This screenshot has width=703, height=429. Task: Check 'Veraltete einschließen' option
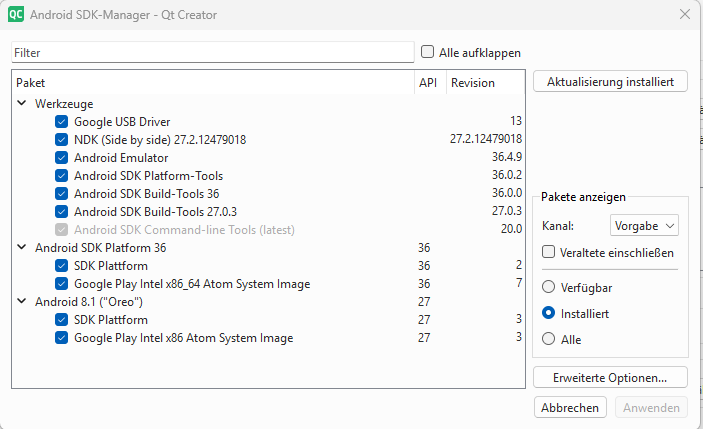click(x=548, y=252)
